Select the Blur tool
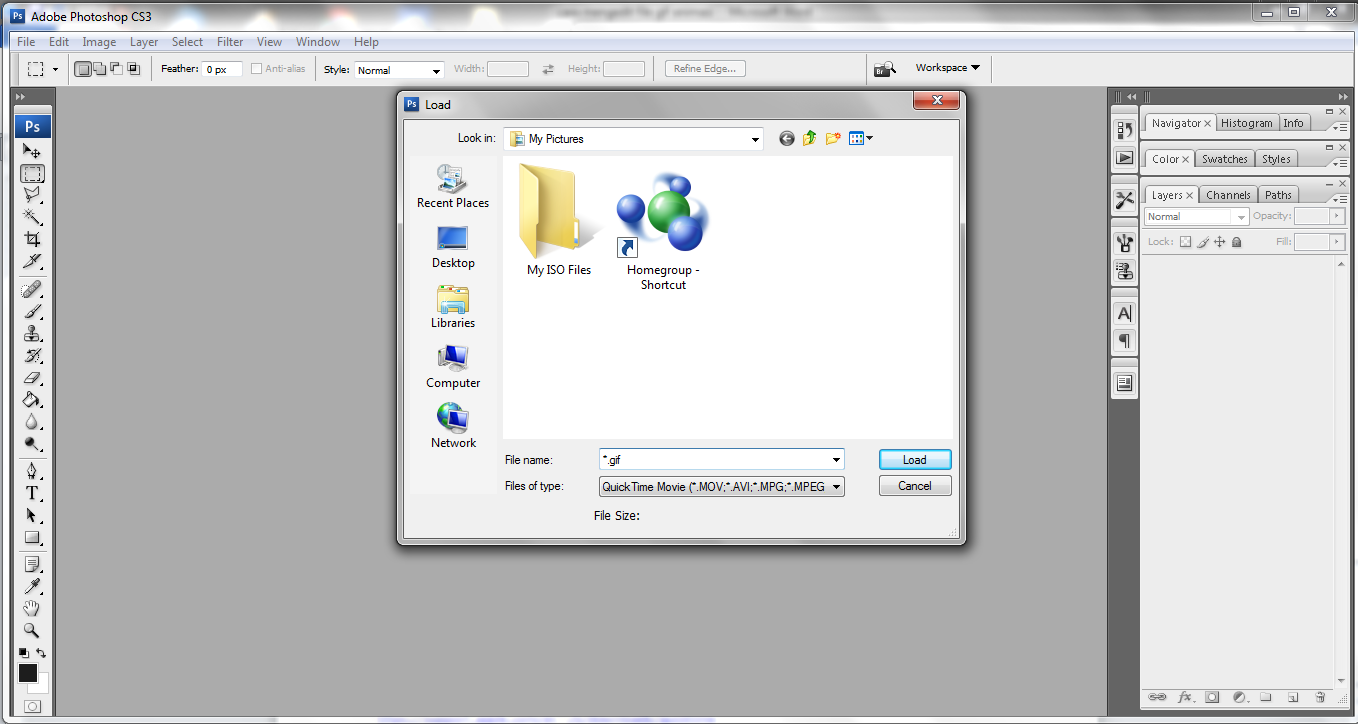The width and height of the screenshot is (1358, 724). point(32,422)
